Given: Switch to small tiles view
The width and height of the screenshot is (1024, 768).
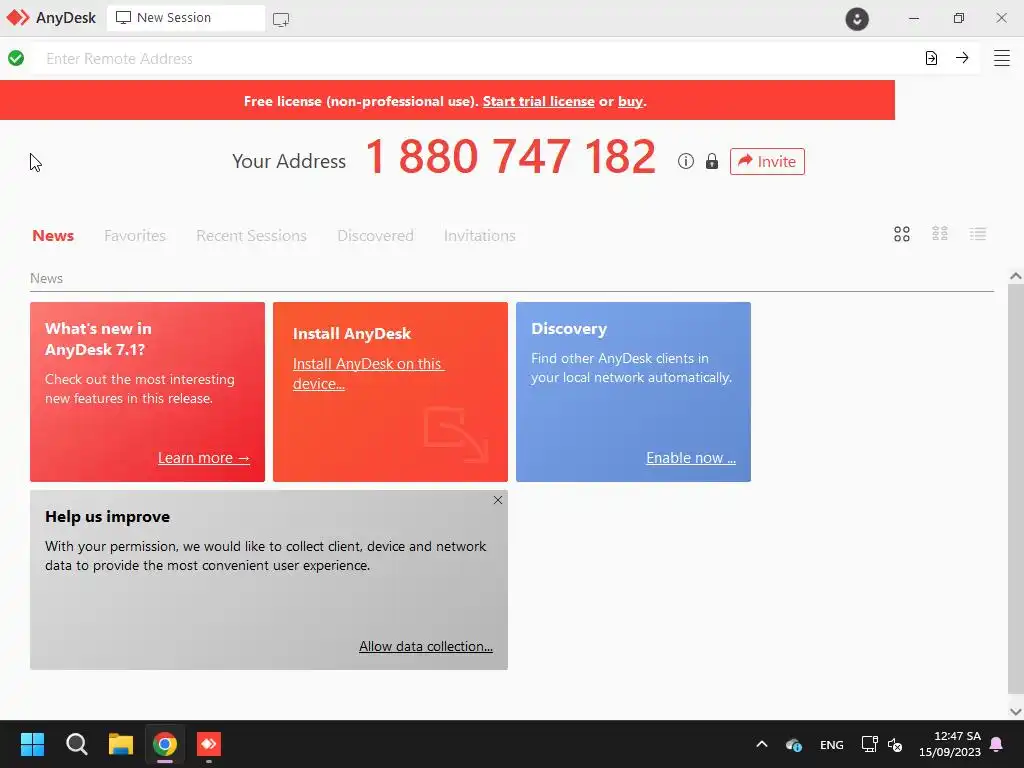Looking at the screenshot, I should click(x=940, y=234).
